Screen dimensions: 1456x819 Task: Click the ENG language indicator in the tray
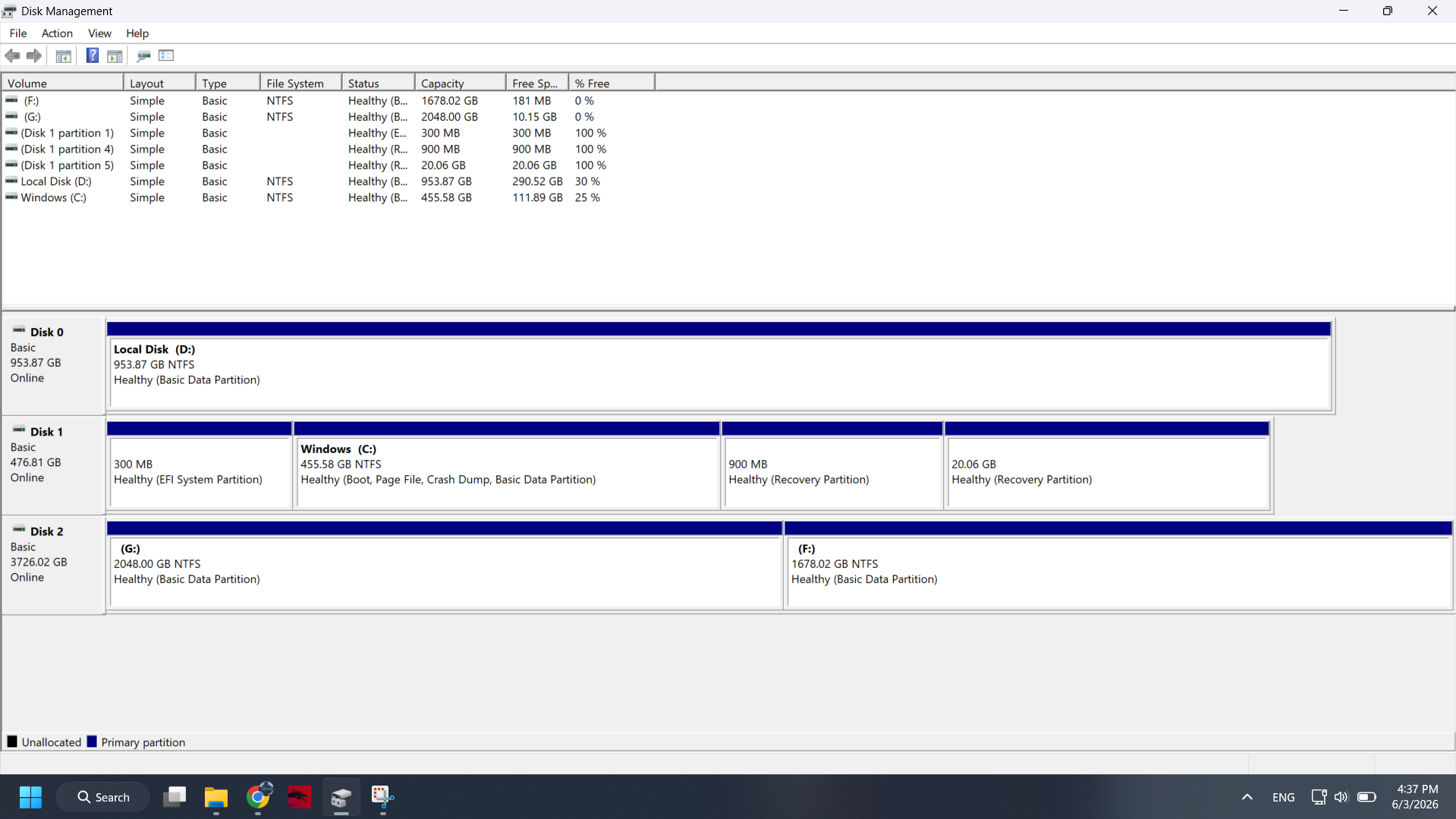(x=1284, y=798)
